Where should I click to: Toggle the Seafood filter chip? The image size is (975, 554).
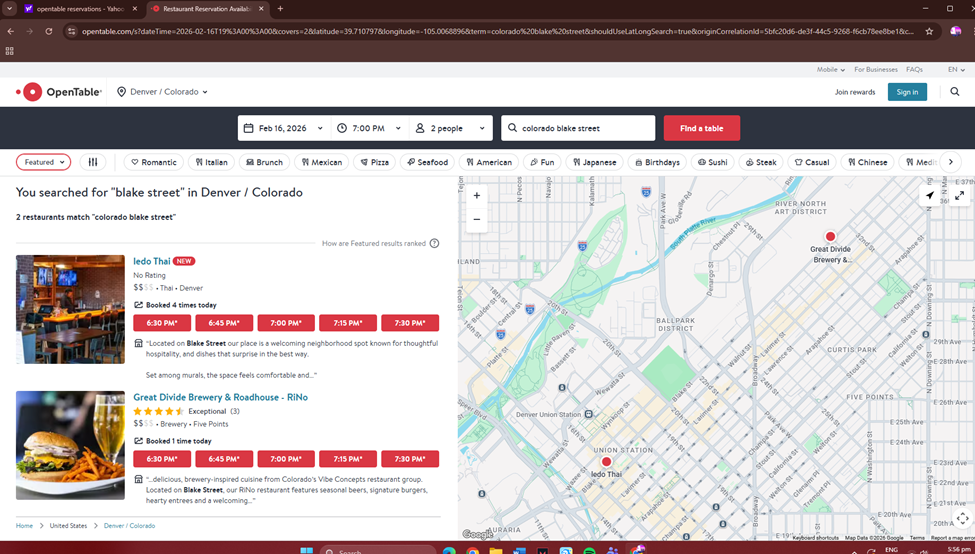click(x=427, y=162)
